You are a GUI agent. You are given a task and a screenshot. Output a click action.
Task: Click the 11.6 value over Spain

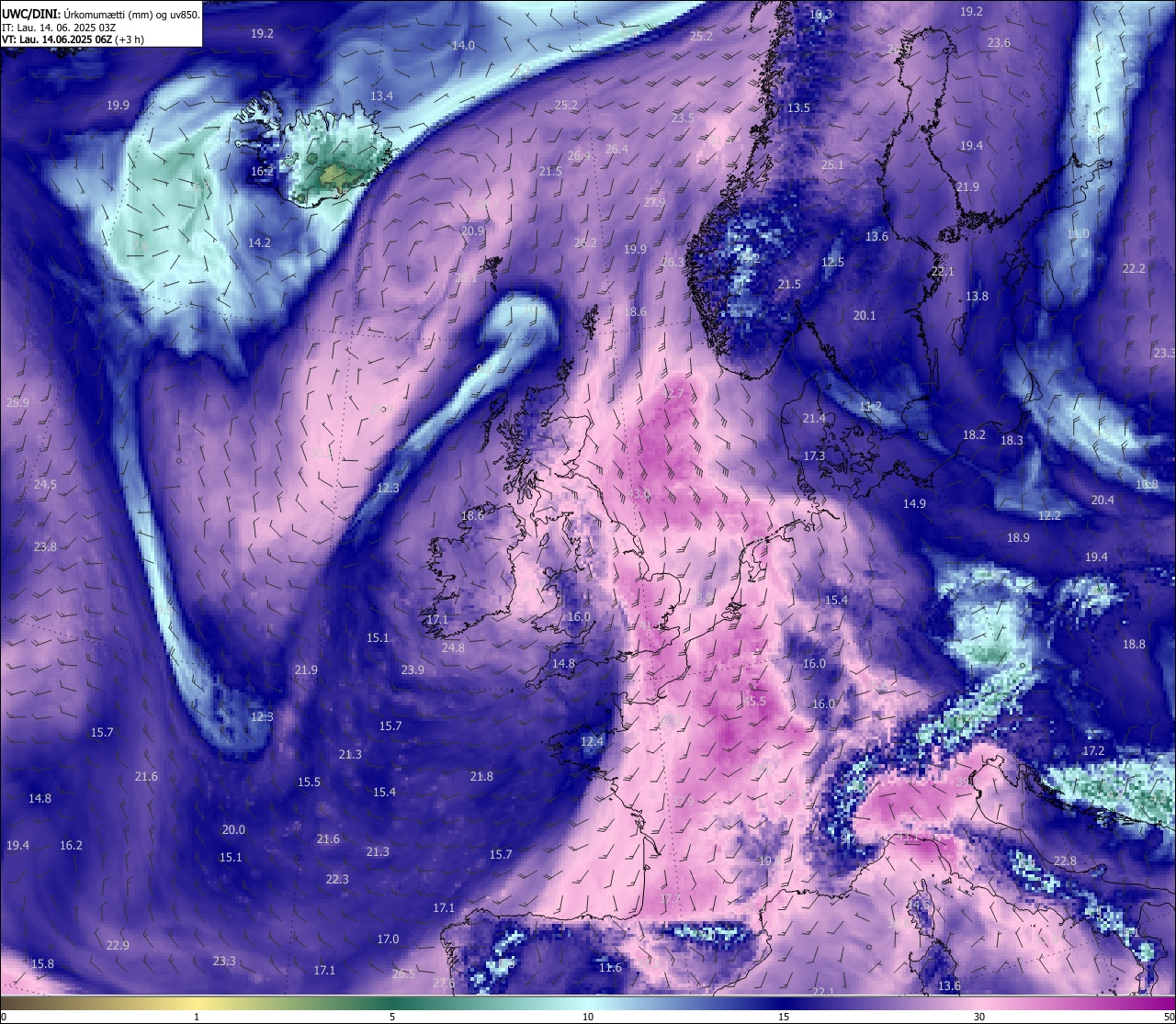coord(610,968)
